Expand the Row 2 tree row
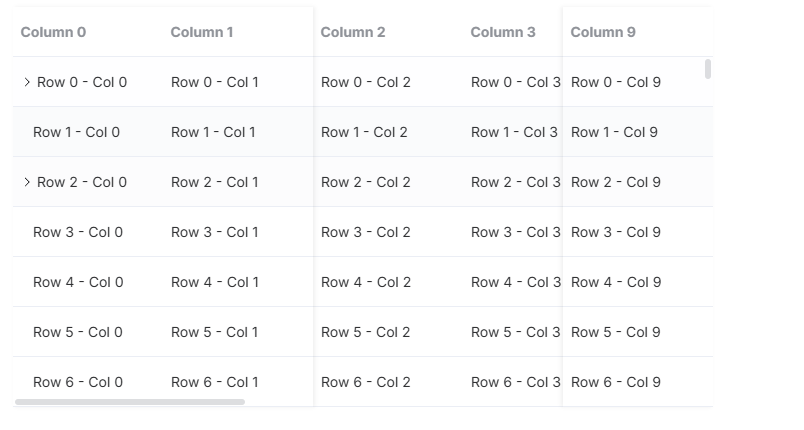804x430 pixels. click(x=27, y=182)
